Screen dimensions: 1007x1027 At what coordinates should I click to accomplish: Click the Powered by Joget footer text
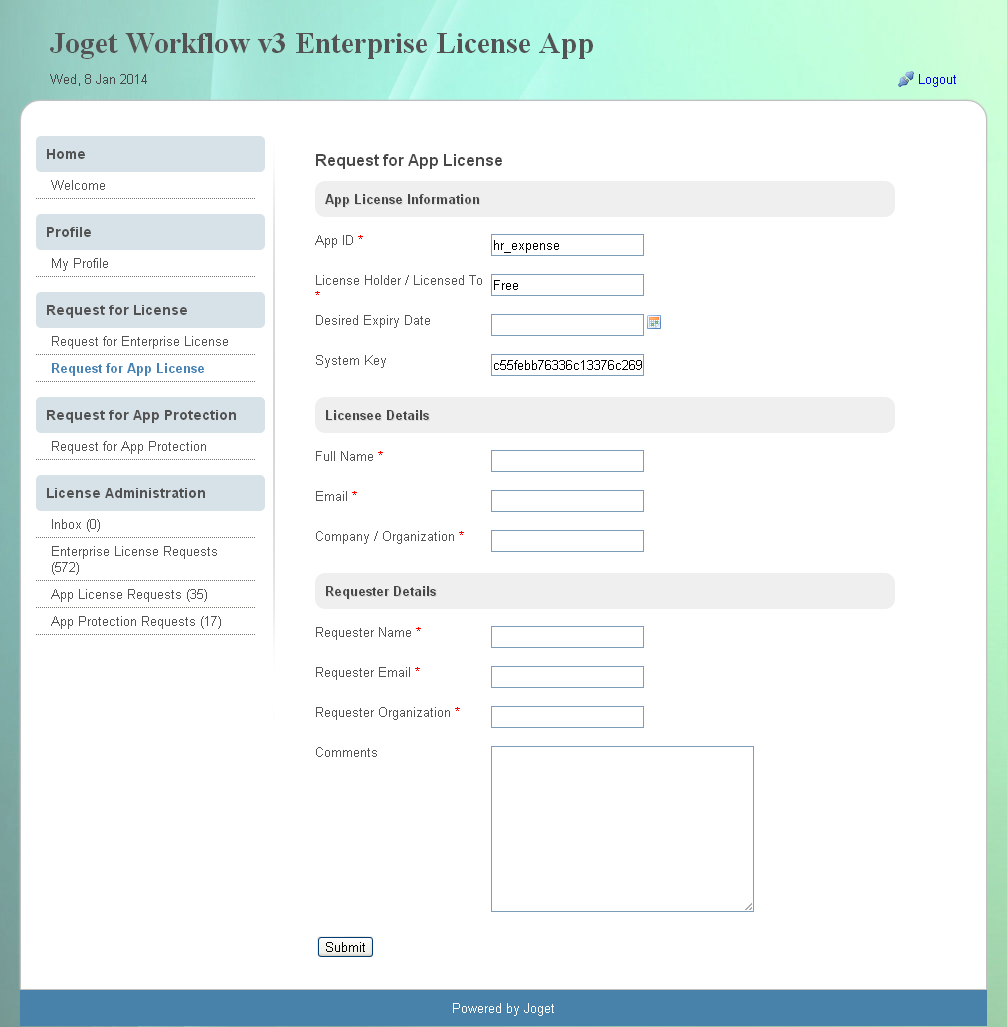pyautogui.click(x=503, y=1008)
